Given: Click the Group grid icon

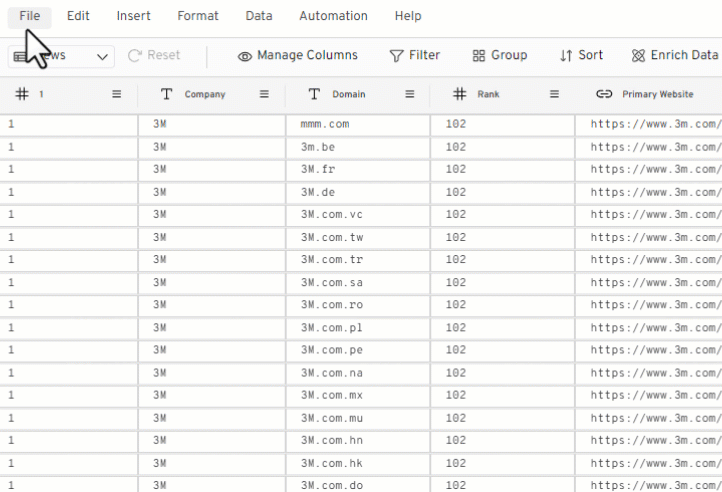Looking at the screenshot, I should [479, 56].
